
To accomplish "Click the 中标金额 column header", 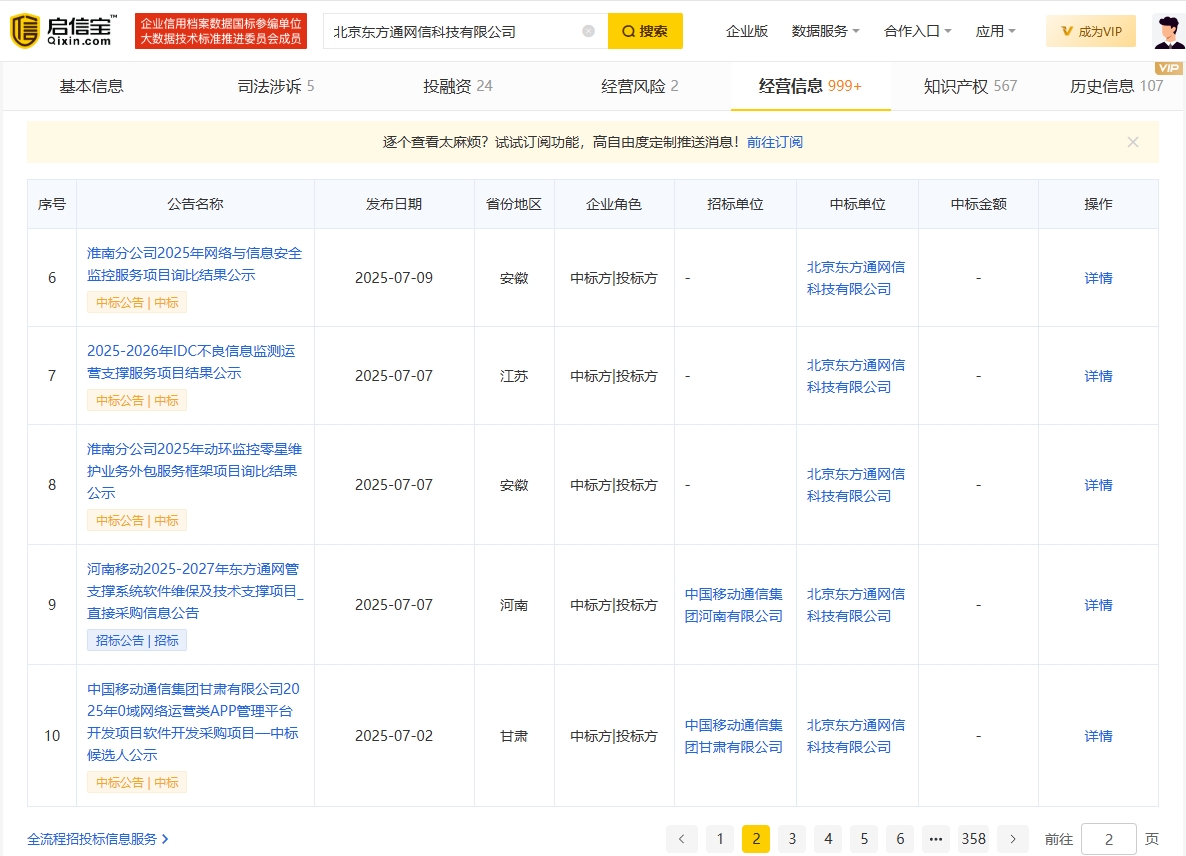I will (x=979, y=204).
